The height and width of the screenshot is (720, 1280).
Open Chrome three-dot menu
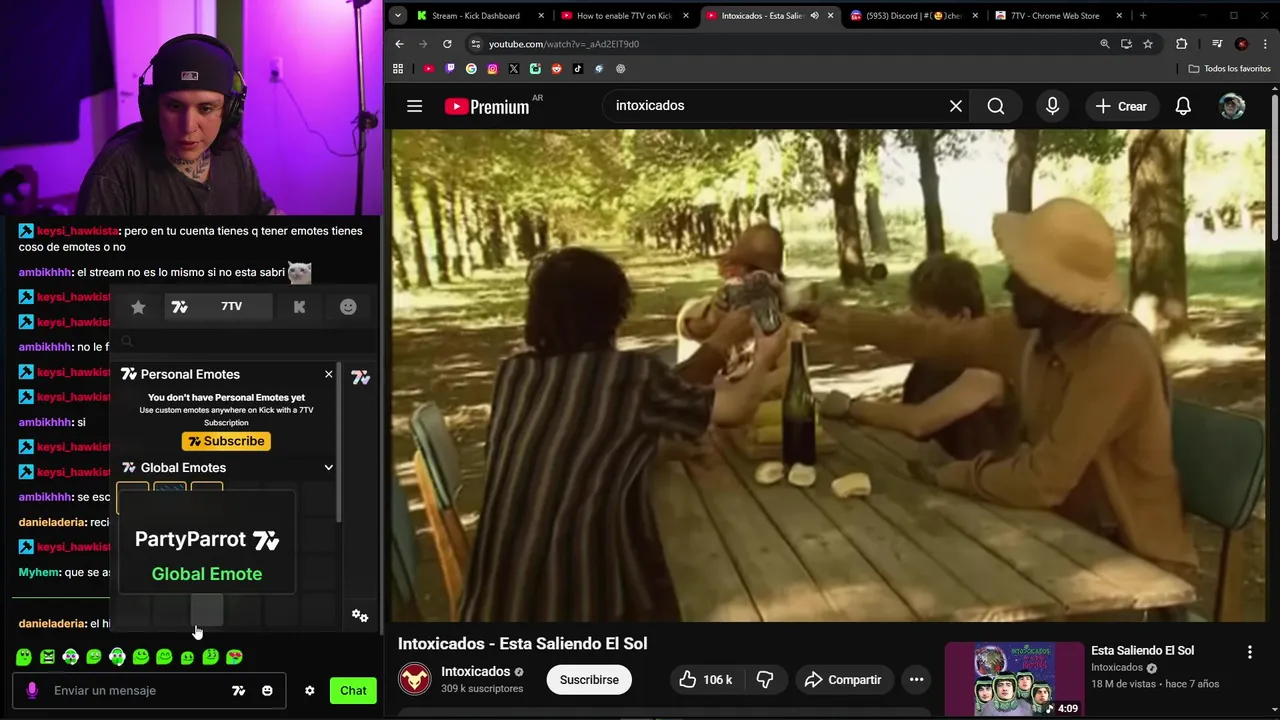pos(1266,44)
